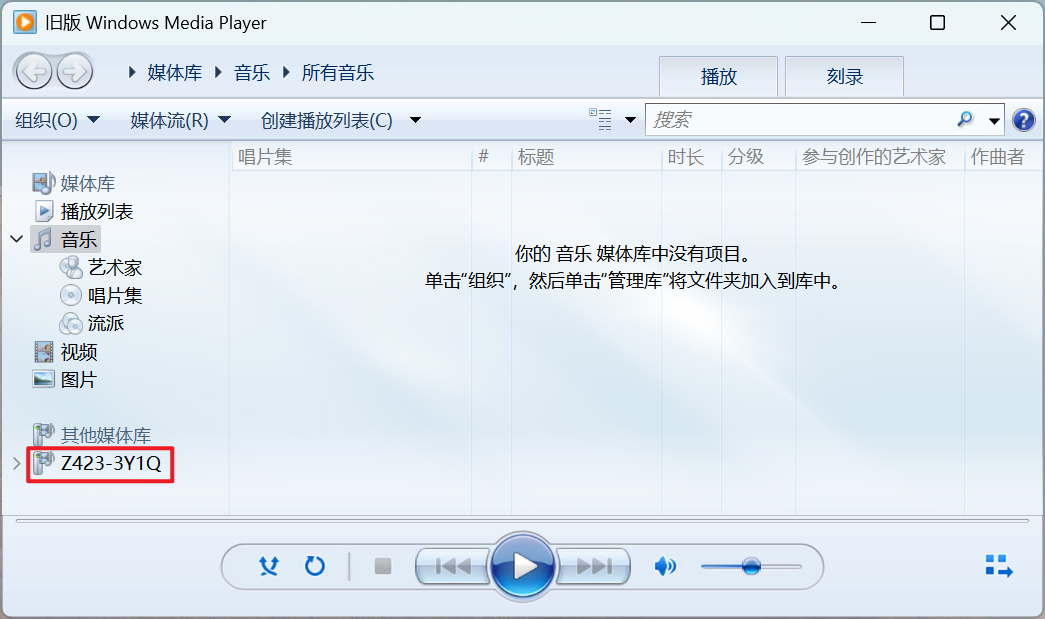Screen dimensions: 1045x619
Task: Click the Windows Media Player title icon
Action: coord(25,22)
